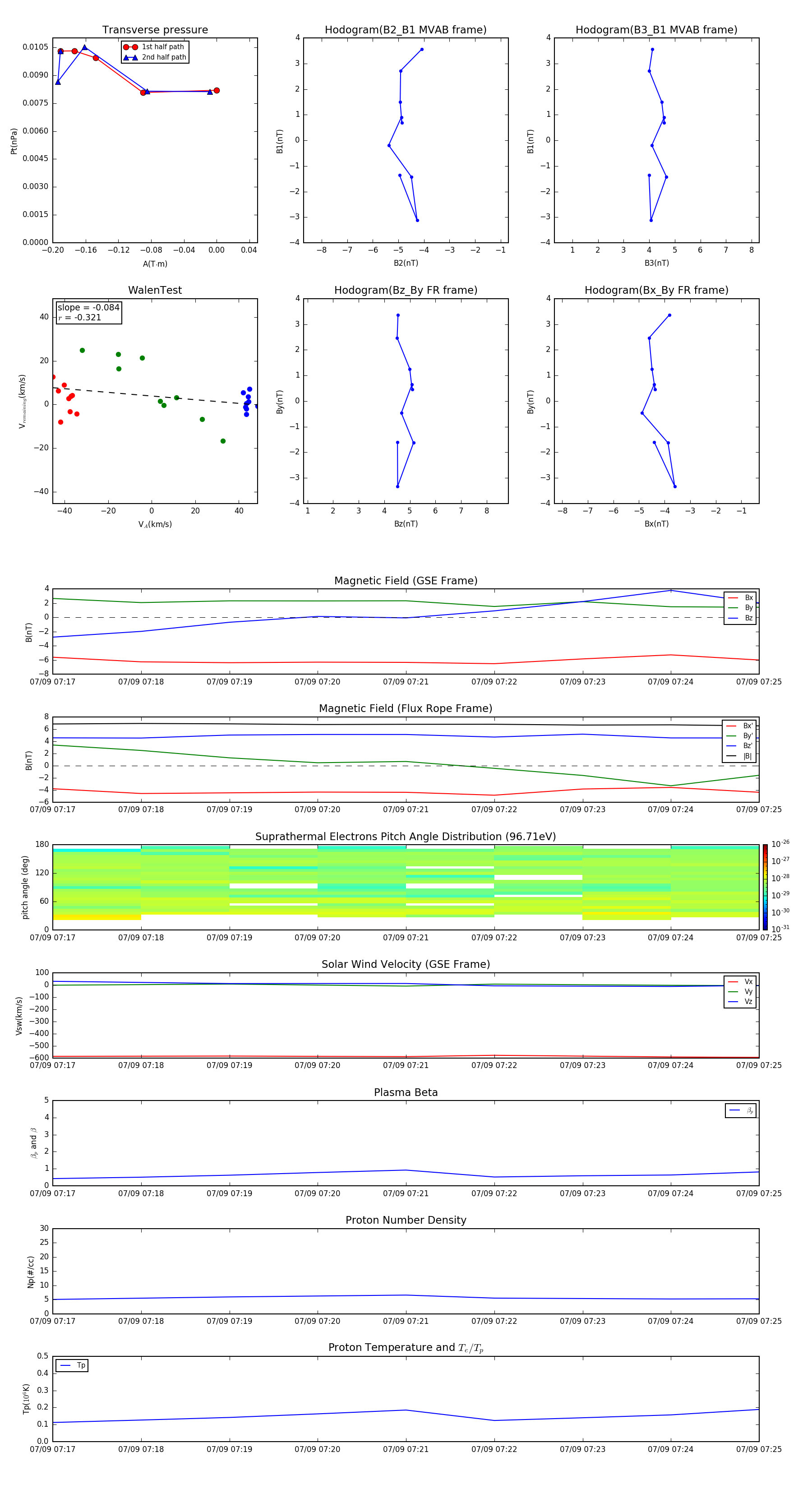This screenshot has height=1489, width=812.
Task: Select the '1st half path' legend entry
Action: tap(154, 47)
